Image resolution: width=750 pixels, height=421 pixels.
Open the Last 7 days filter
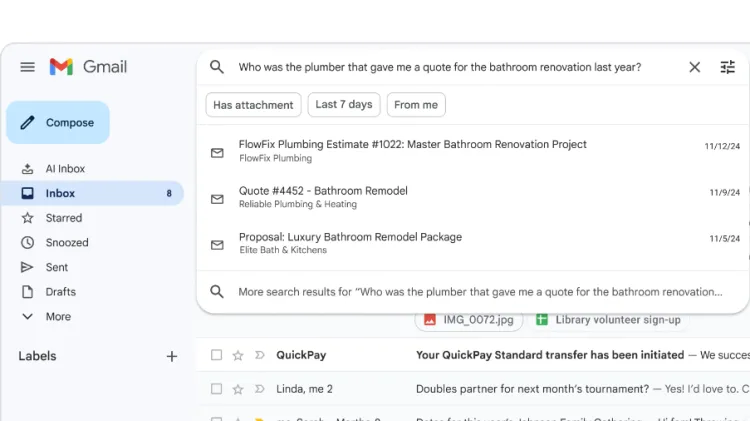point(343,105)
